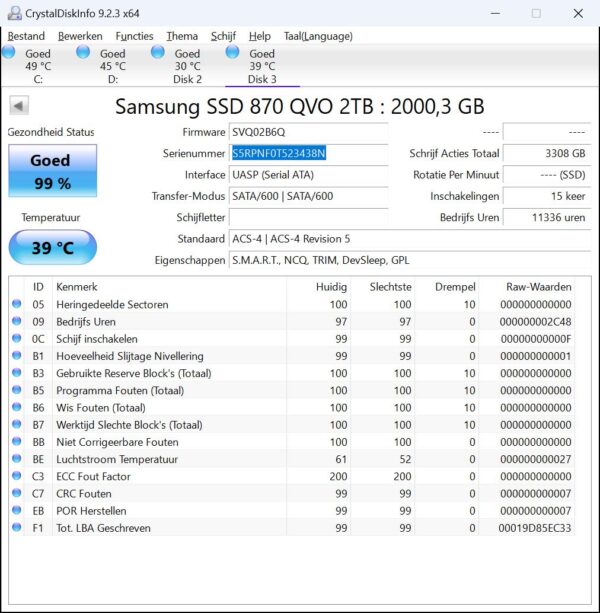The image size is (600, 613).
Task: Click the Raw-Waarden column header
Action: (x=527, y=287)
